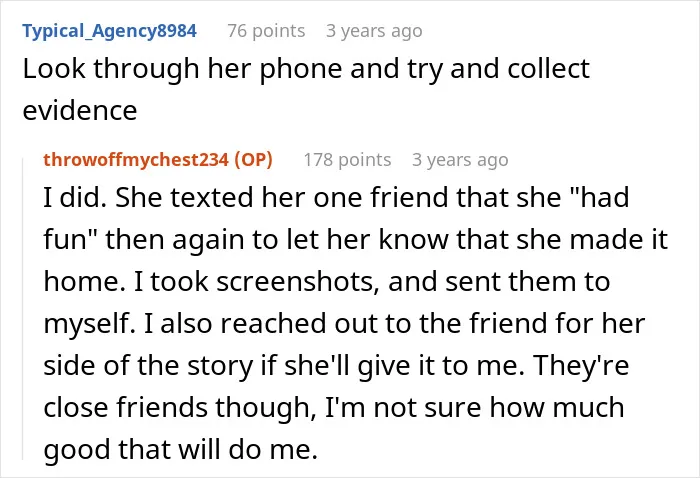Viewport: 700px width, 478px height.
Task: Click the word 'evidence' in the top comment
Action: point(80,111)
